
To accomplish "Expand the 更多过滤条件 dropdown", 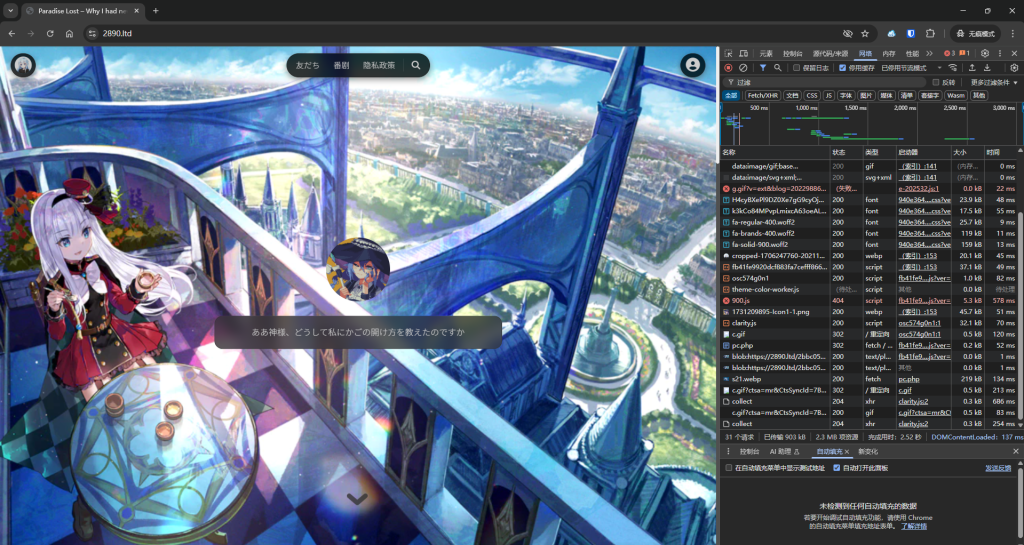I will tap(990, 82).
